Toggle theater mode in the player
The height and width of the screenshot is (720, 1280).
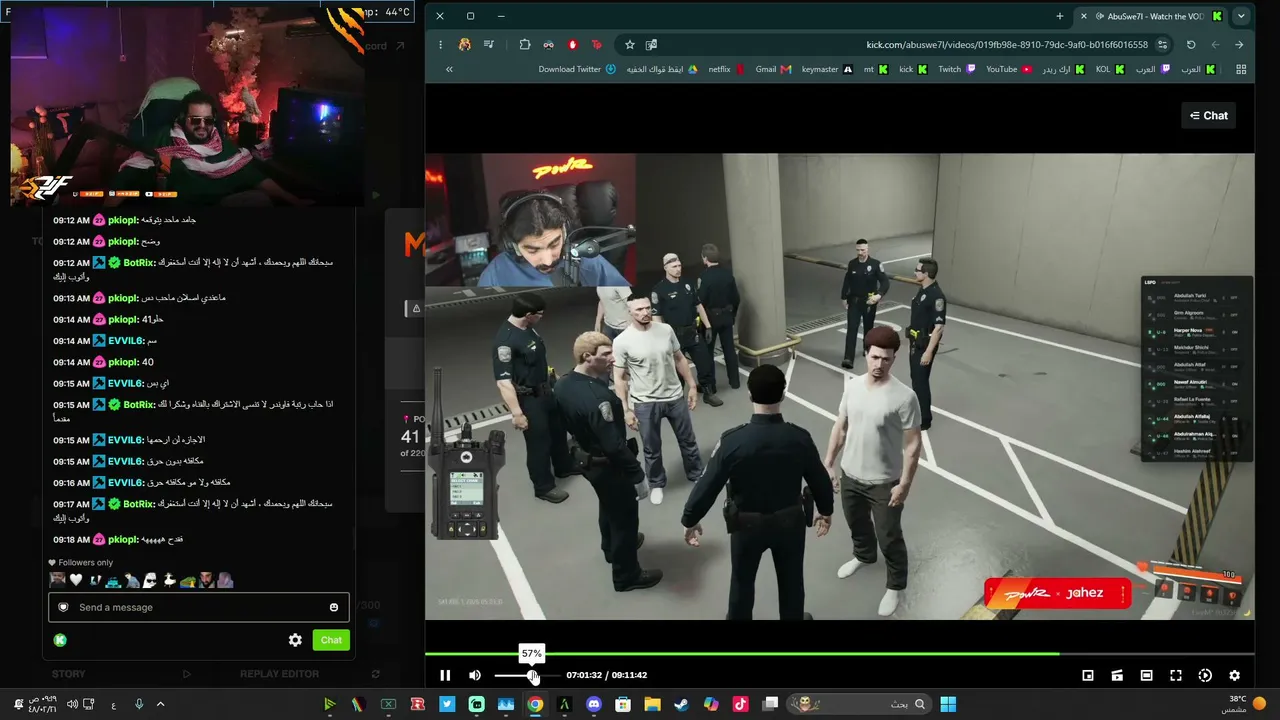tap(1147, 676)
